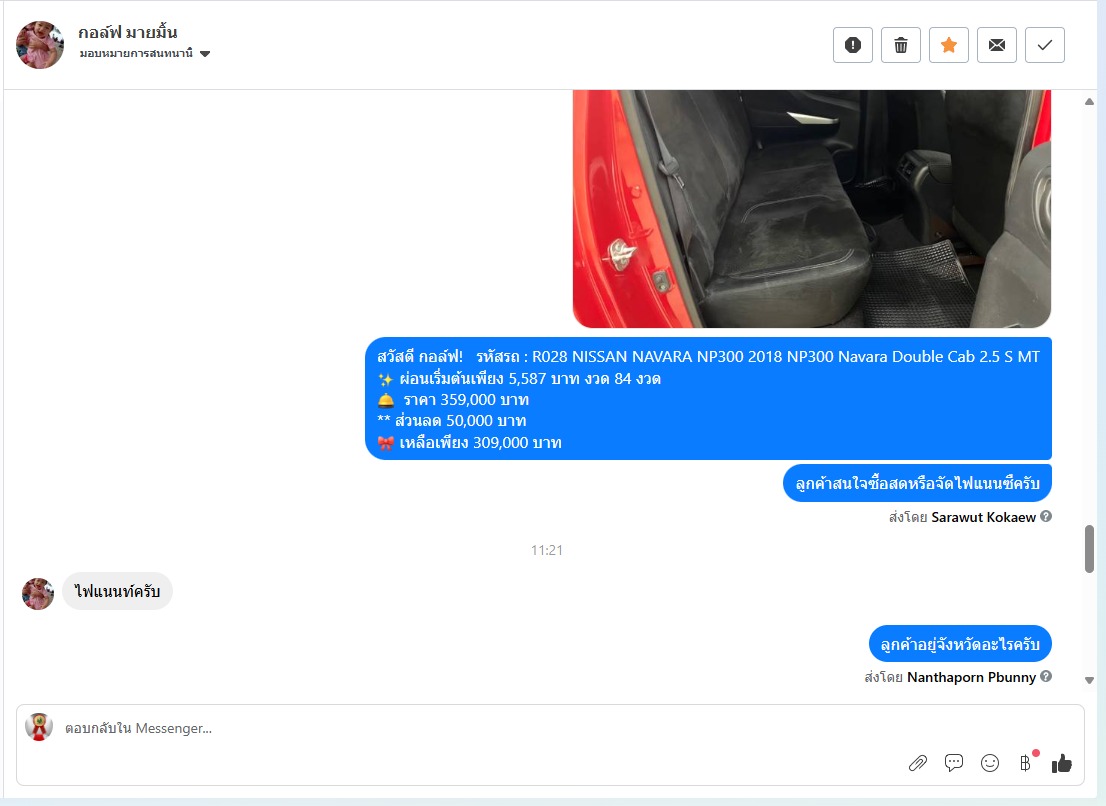This screenshot has height=806, width=1106.
Task: Open the customer's header profile picture
Action: point(40,44)
